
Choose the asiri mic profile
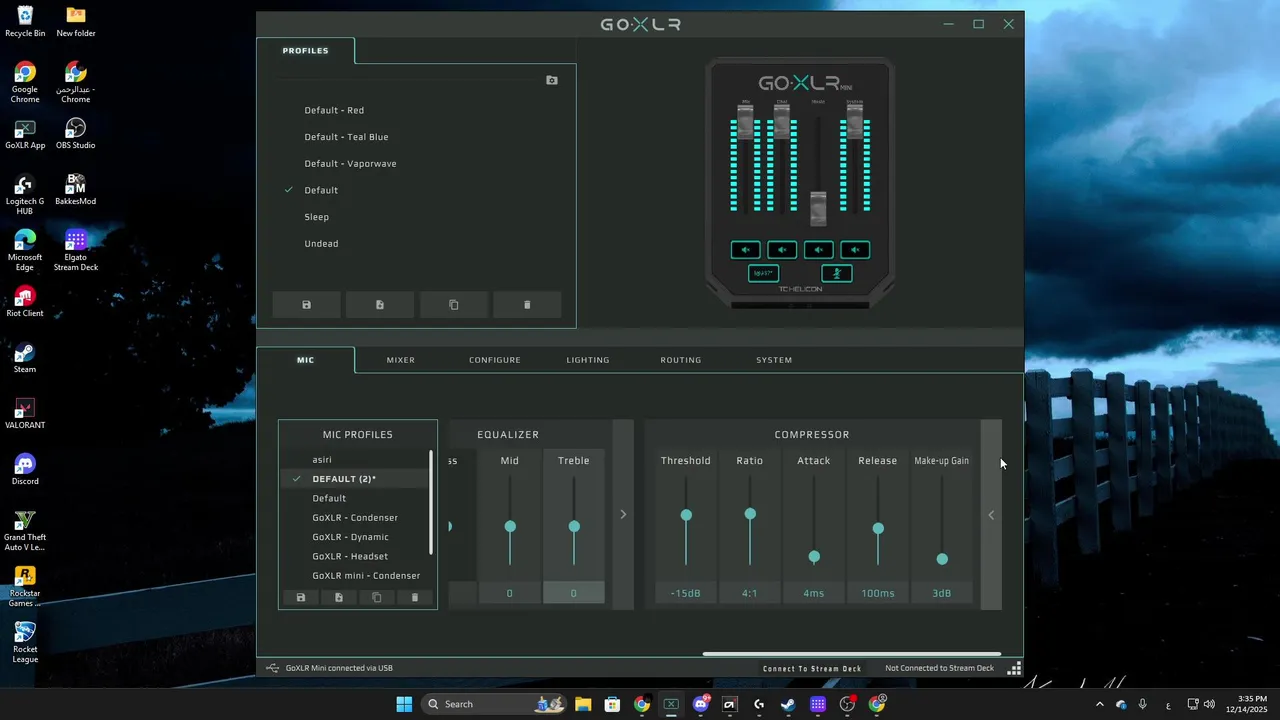322,460
